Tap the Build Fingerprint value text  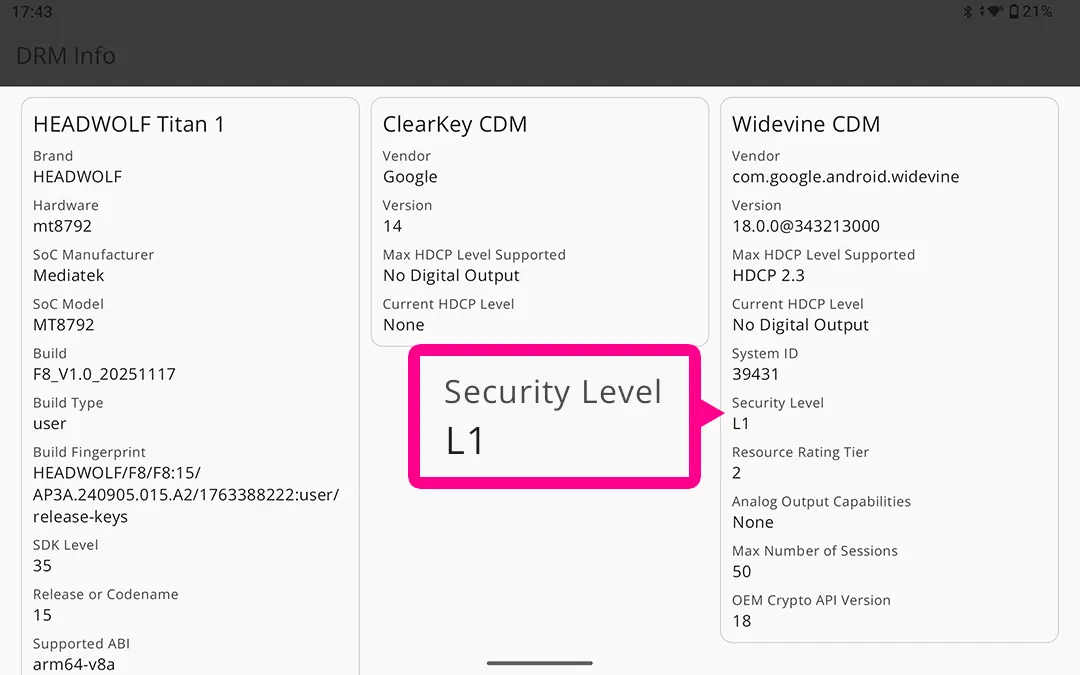[x=186, y=495]
